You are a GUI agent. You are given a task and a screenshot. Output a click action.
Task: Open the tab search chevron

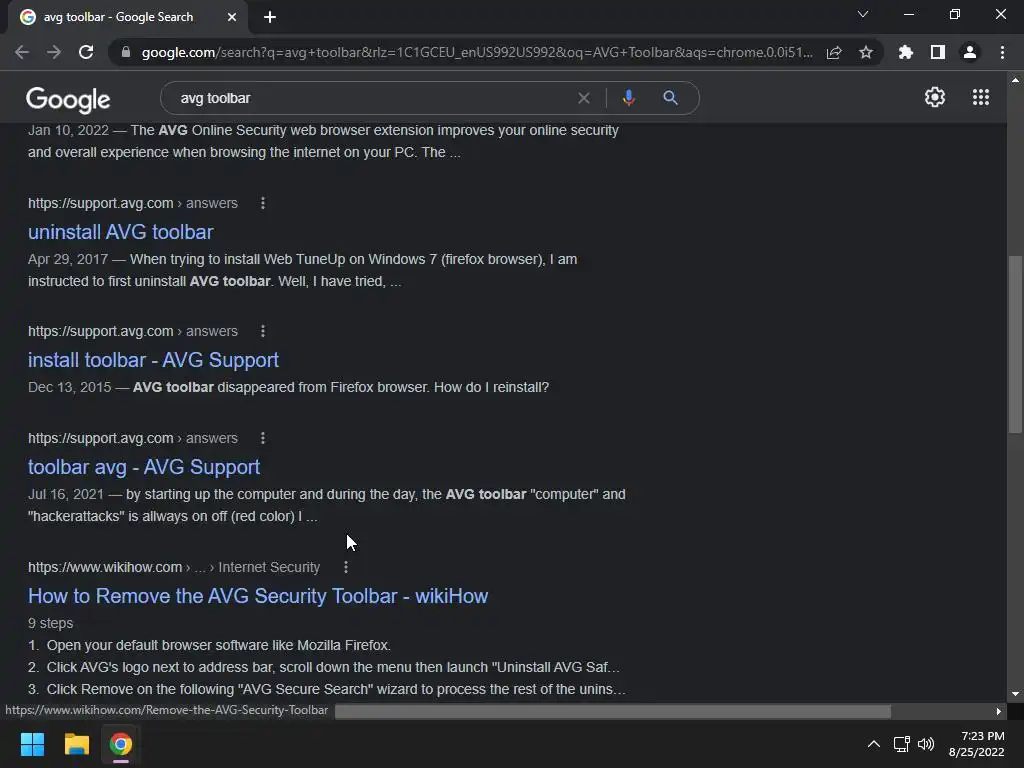[x=863, y=14]
